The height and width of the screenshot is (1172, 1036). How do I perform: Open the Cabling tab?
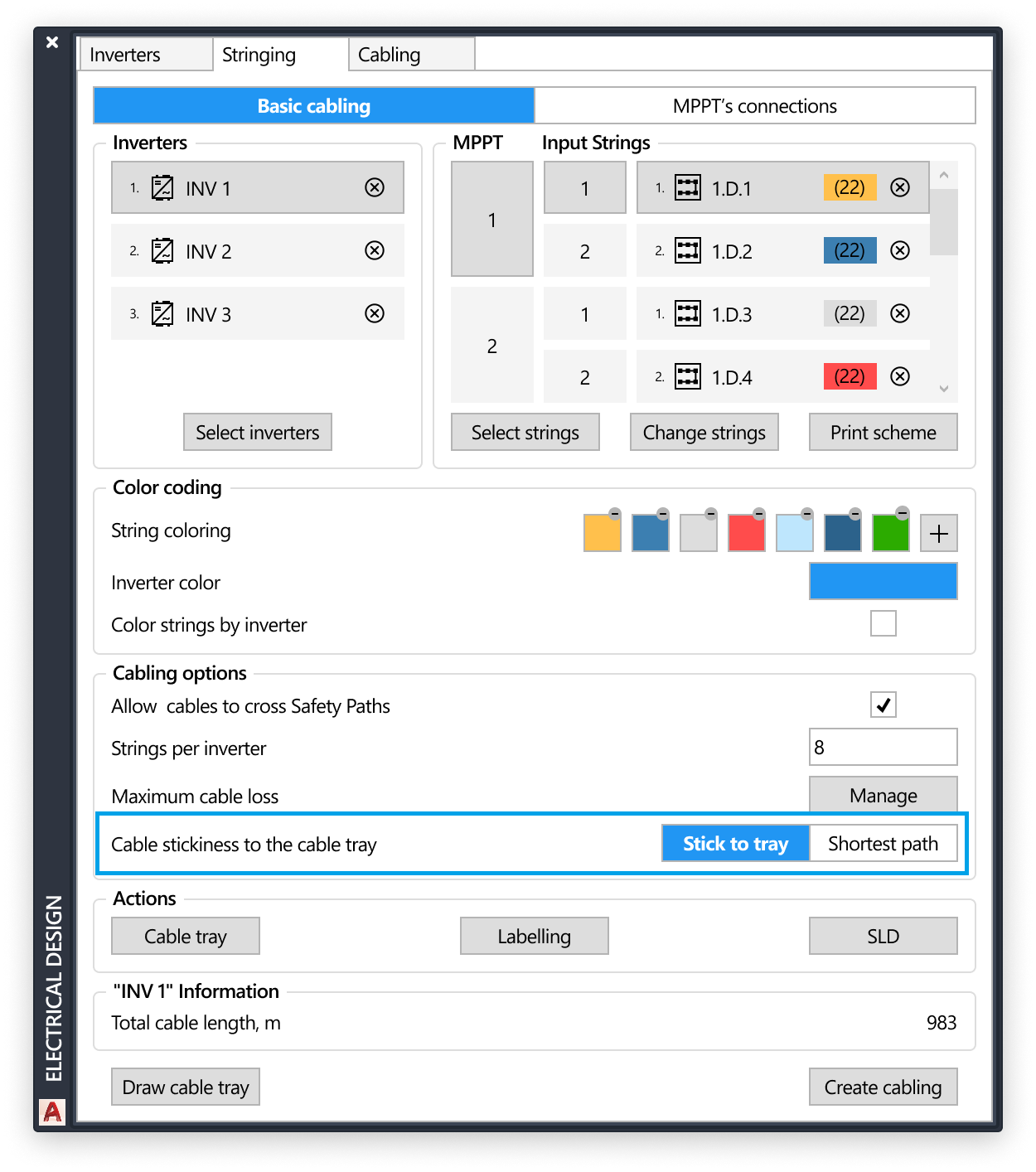(411, 55)
